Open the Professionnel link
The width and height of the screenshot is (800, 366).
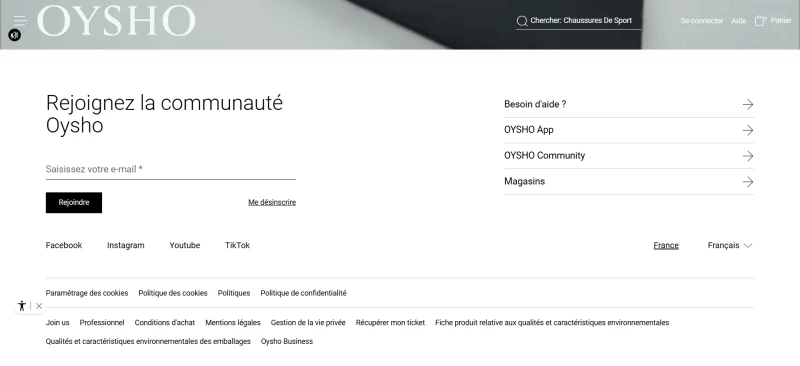102,323
